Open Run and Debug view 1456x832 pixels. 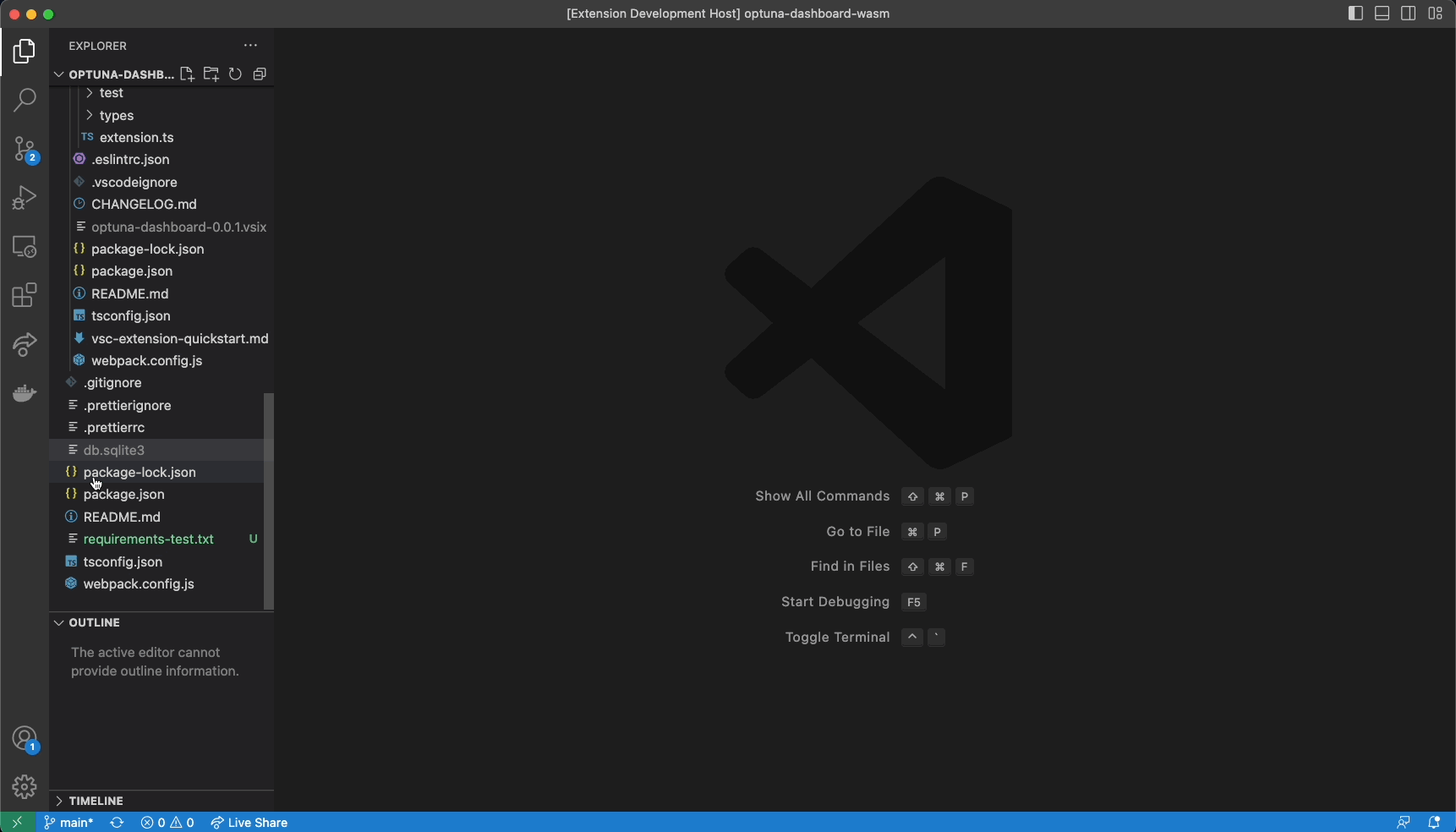pyautogui.click(x=25, y=198)
